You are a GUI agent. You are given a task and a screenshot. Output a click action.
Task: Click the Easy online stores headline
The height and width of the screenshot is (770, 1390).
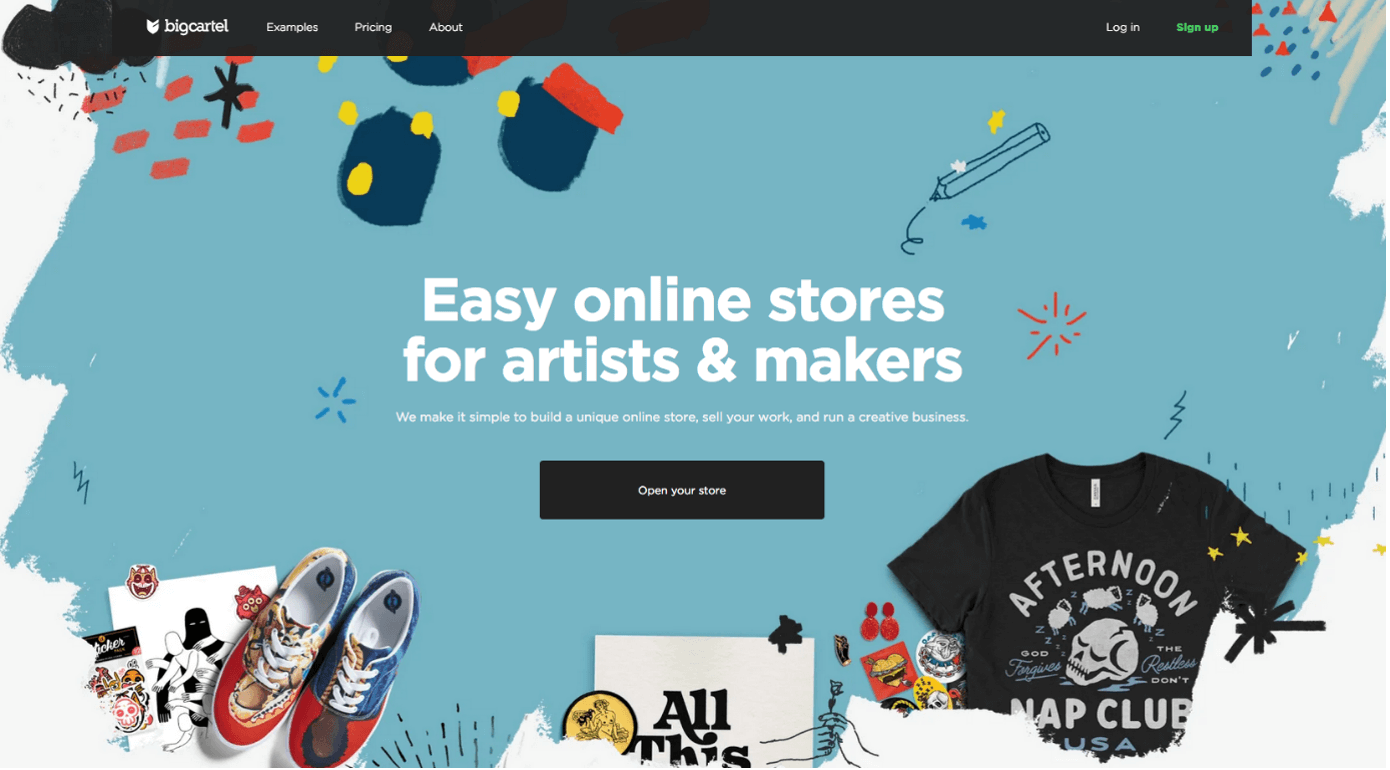coord(682,329)
